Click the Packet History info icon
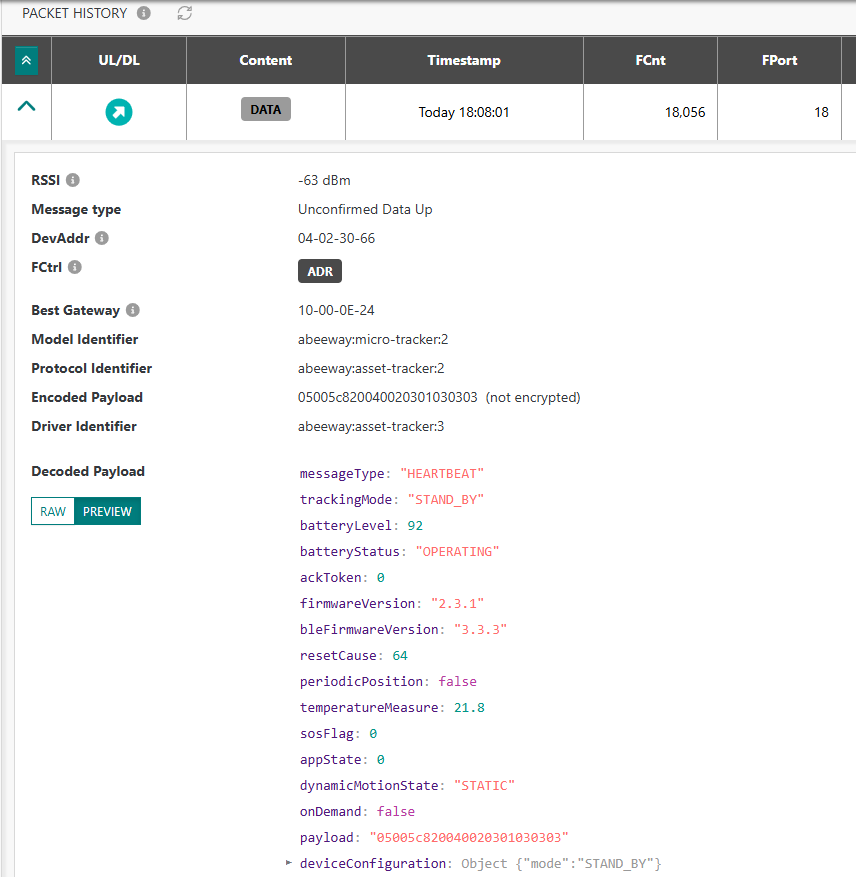This screenshot has height=877, width=856. click(x=144, y=13)
